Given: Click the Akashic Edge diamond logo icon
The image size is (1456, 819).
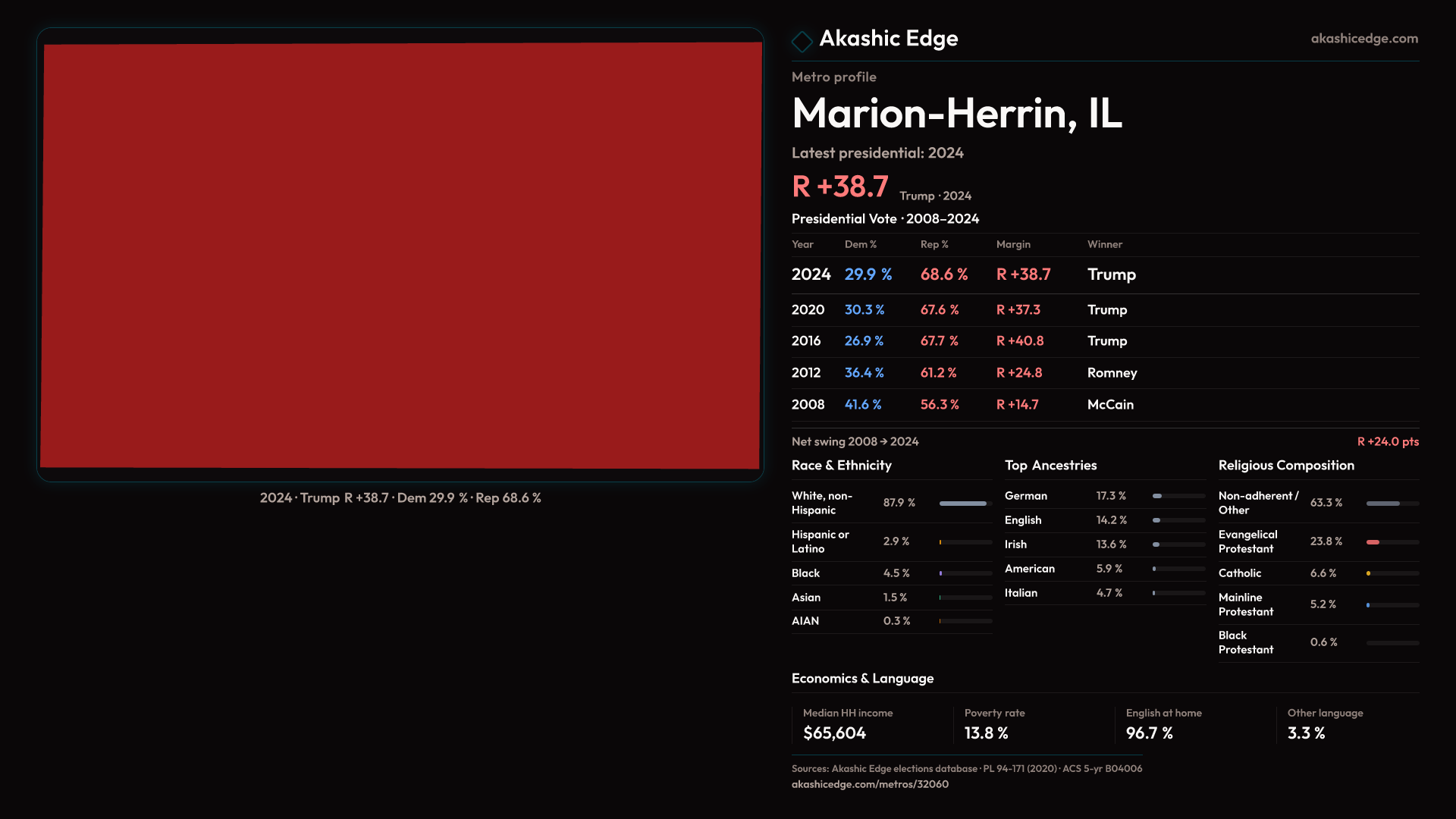Looking at the screenshot, I should click(802, 41).
